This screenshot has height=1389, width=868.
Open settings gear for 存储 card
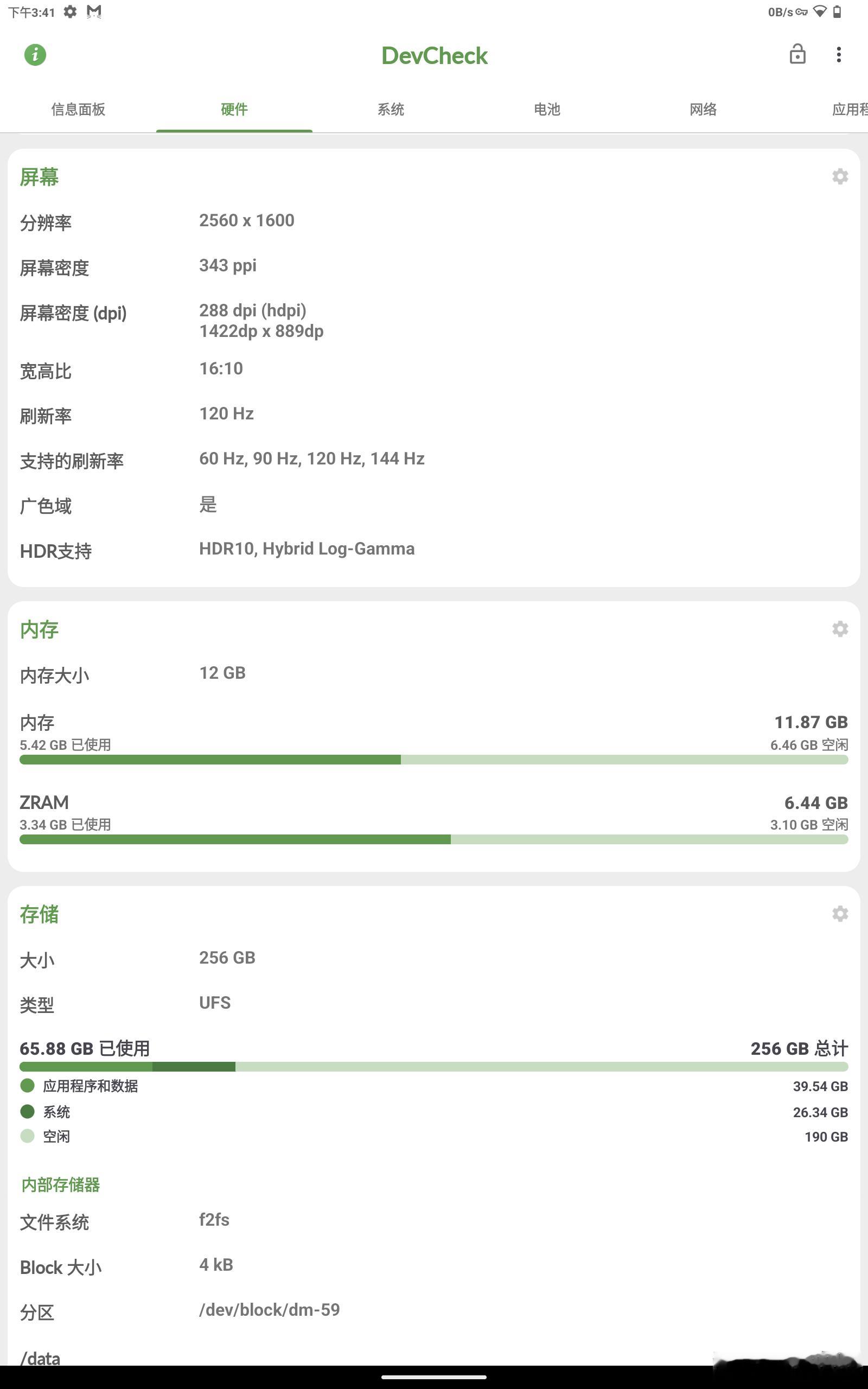tap(840, 914)
